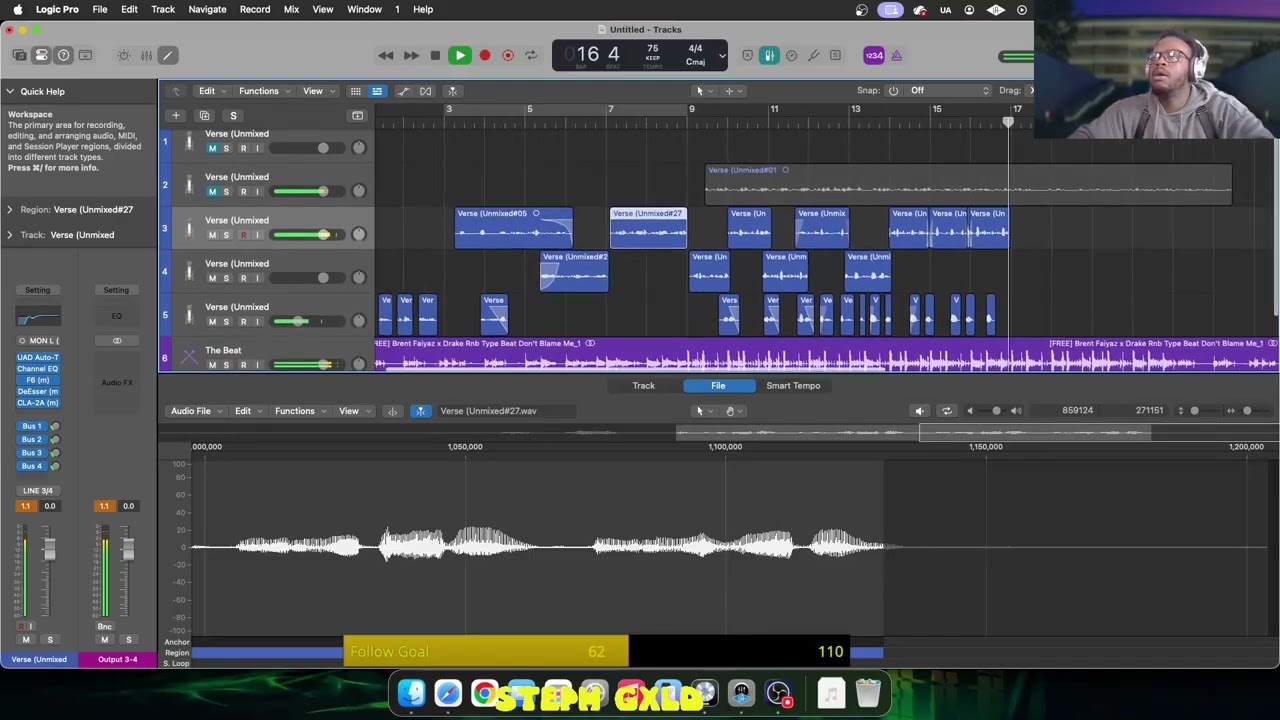Click the Stop transport button
This screenshot has height=720, width=1280.
(x=435, y=55)
